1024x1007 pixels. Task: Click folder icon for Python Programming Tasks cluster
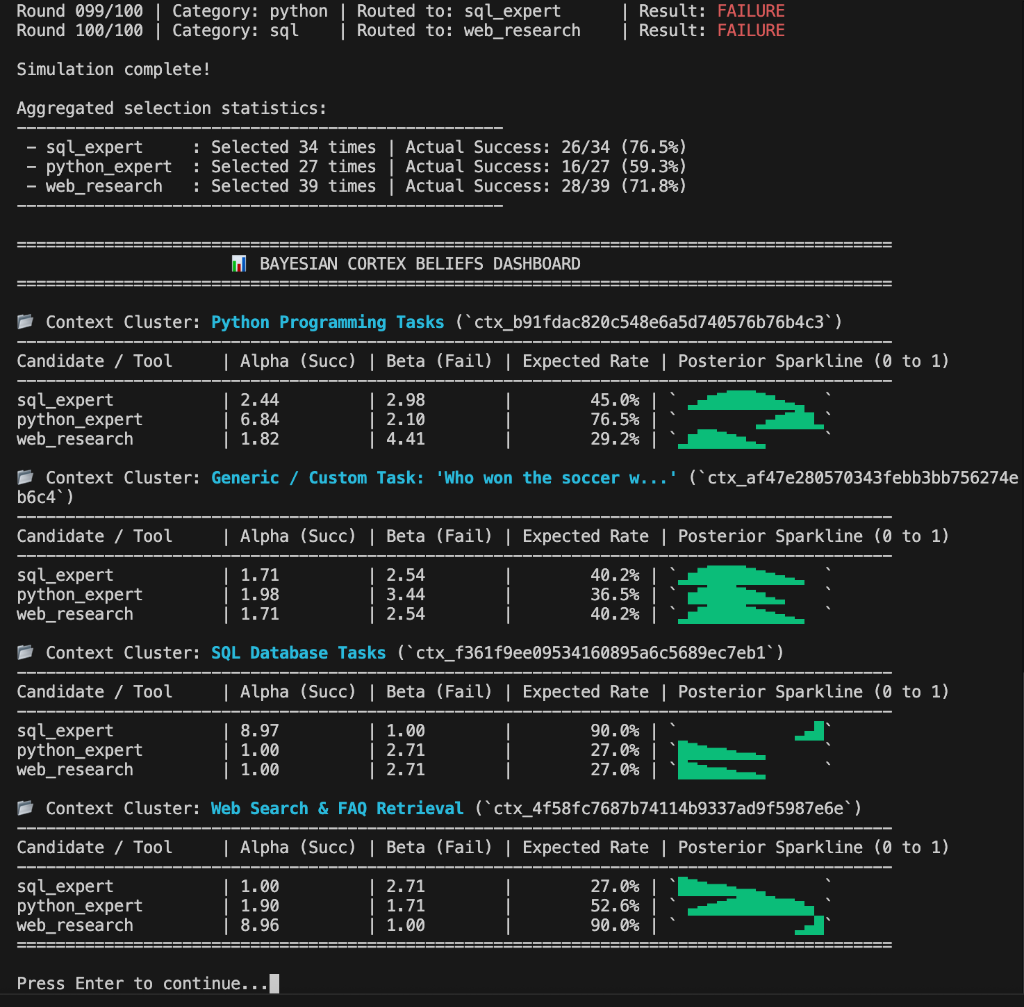click(25, 321)
